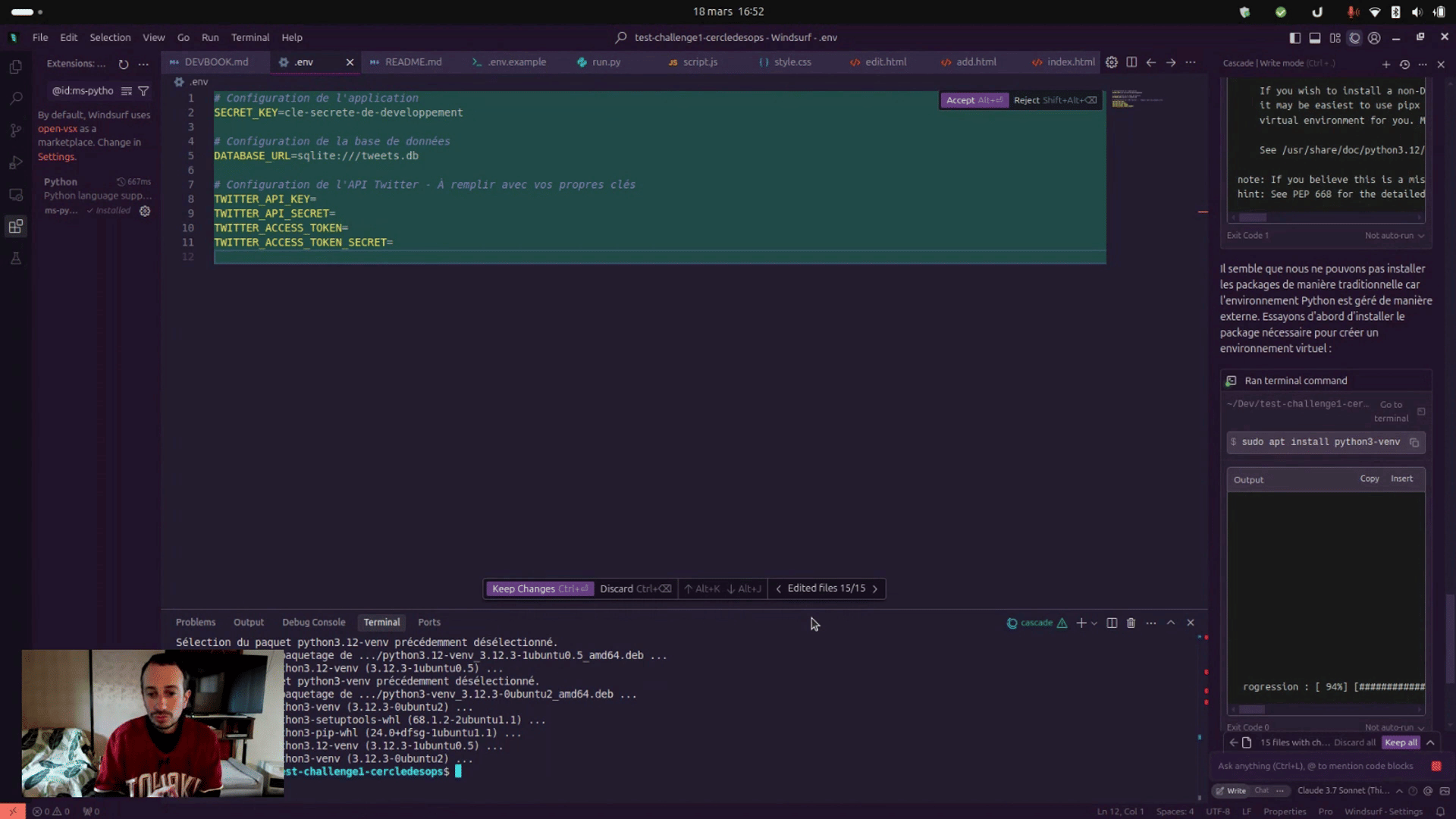Screen dimensions: 1456x819
Task: Click Keep Changes button
Action: pyautogui.click(x=539, y=588)
